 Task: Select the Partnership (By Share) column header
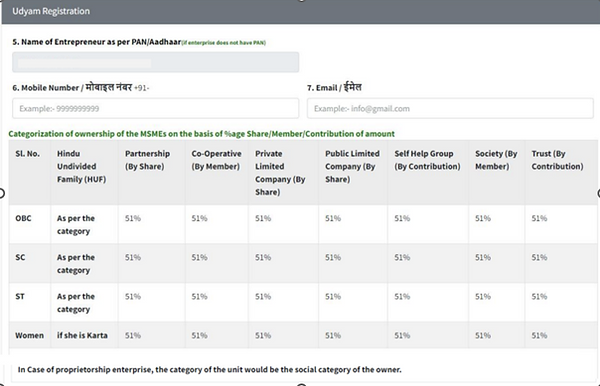click(x=147, y=160)
